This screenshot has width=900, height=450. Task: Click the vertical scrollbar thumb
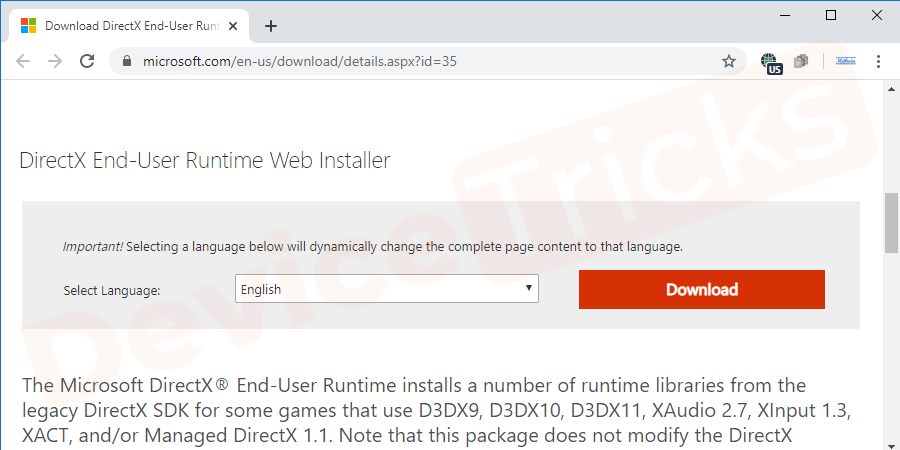891,223
